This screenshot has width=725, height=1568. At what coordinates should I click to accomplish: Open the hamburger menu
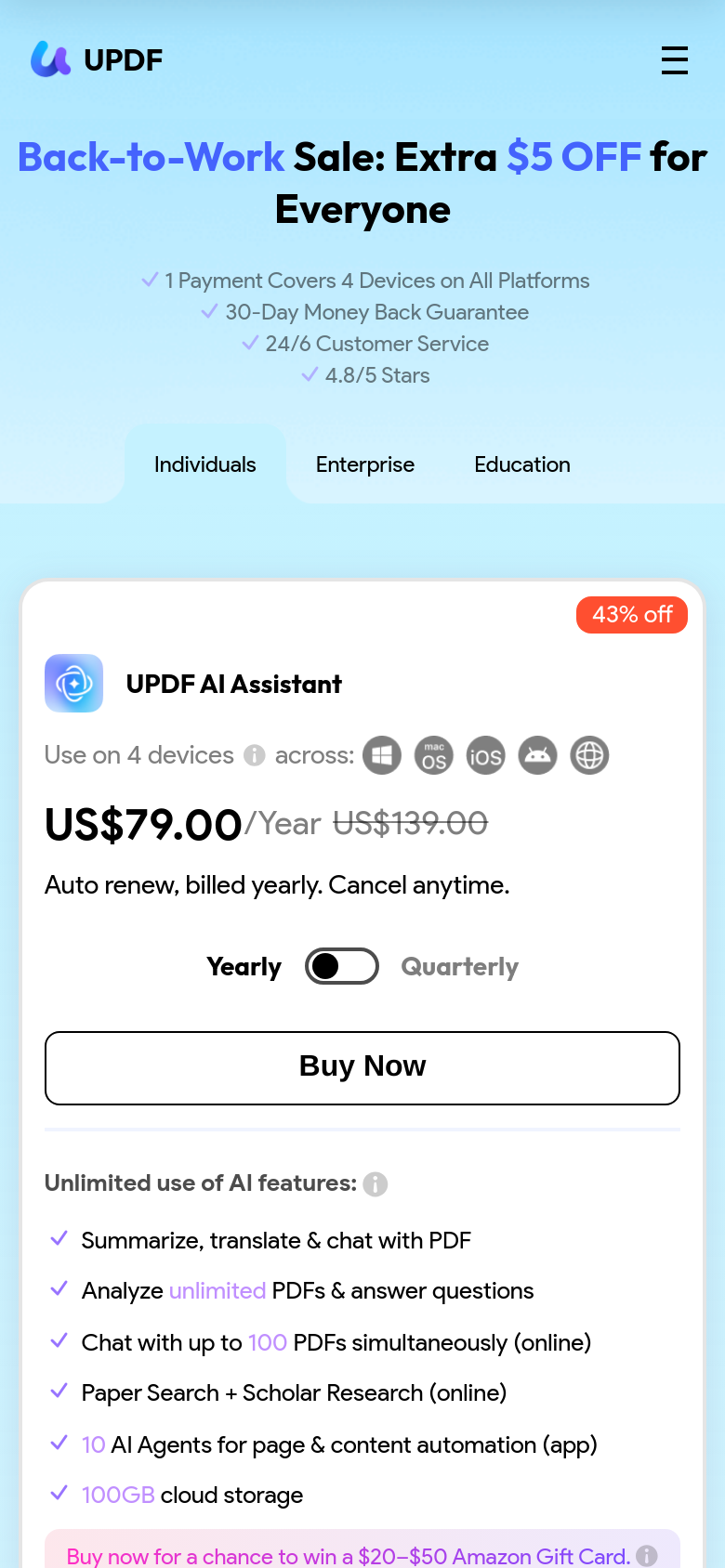[x=675, y=60]
